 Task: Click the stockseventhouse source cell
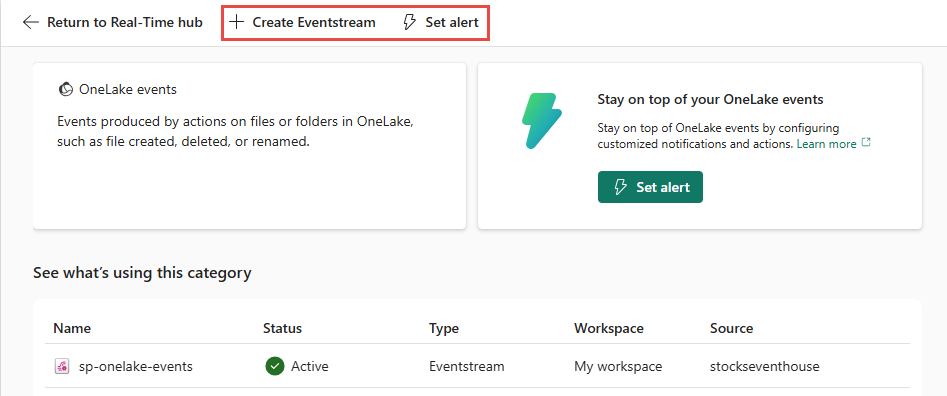[x=765, y=366]
